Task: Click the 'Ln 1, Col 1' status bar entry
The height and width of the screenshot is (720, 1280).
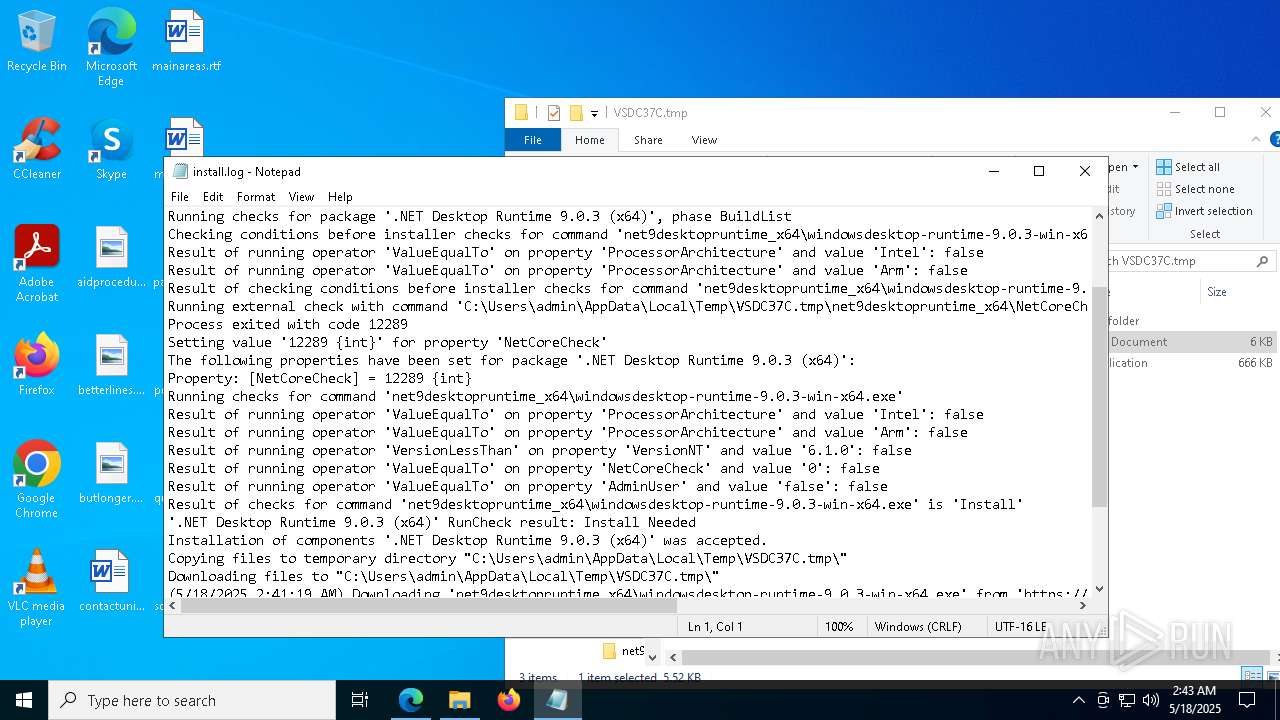Action: tap(715, 627)
